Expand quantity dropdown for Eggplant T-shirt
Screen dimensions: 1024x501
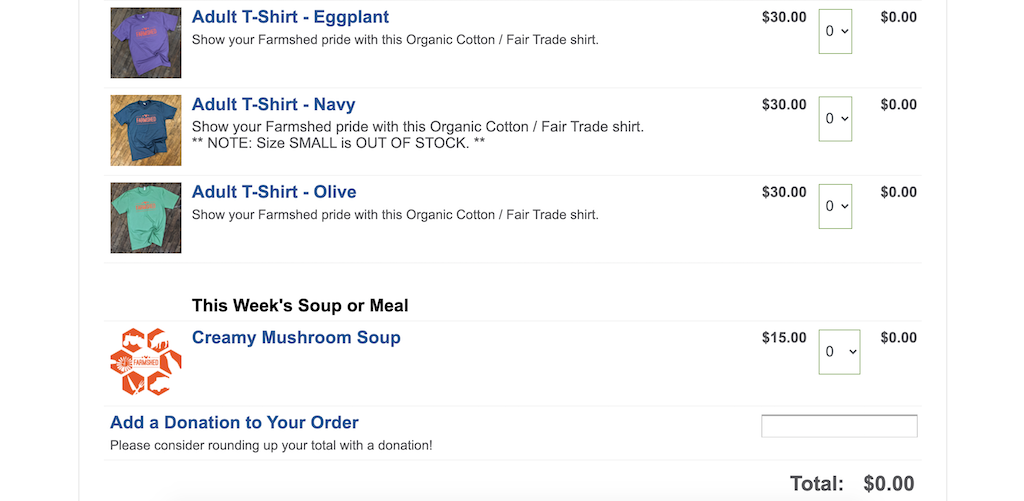click(835, 31)
